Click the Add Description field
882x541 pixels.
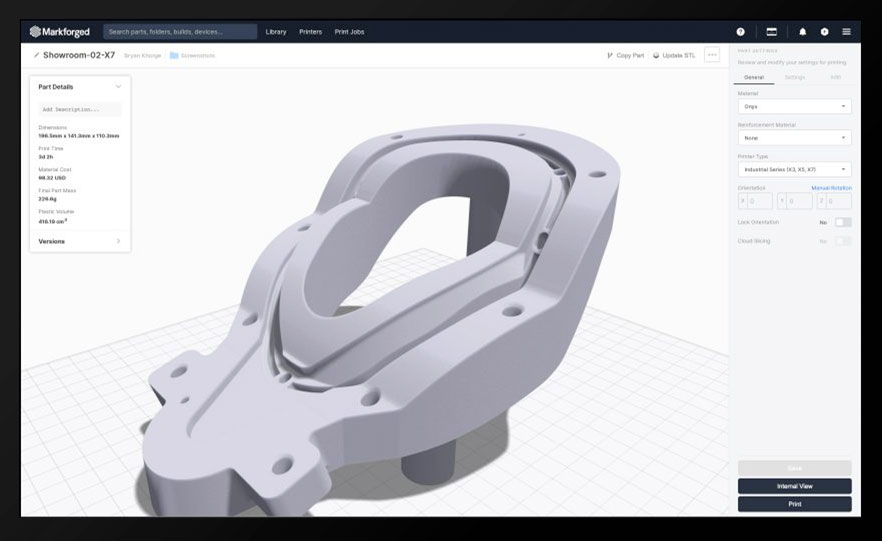pos(80,109)
